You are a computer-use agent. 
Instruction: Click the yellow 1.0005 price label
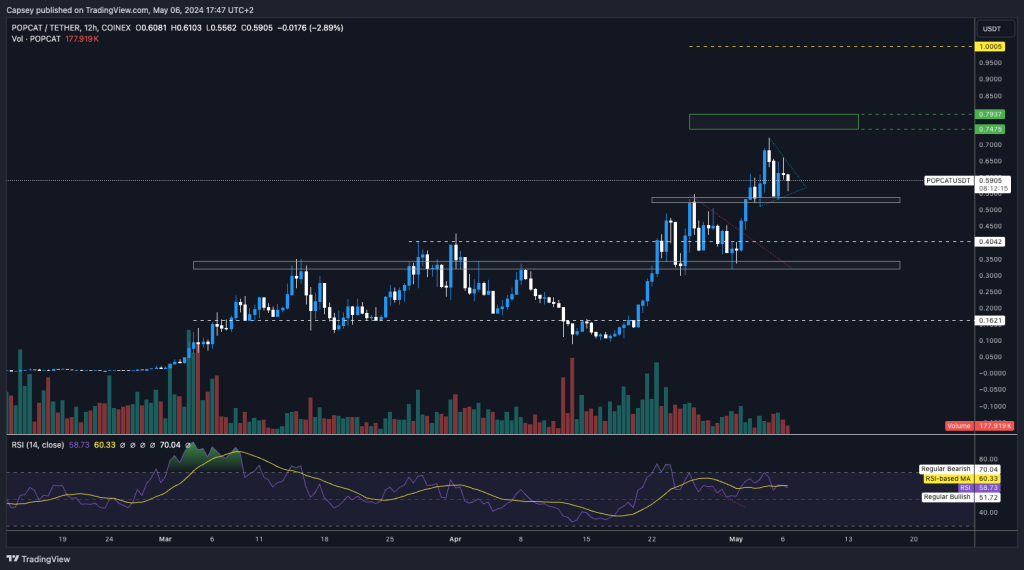(990, 47)
